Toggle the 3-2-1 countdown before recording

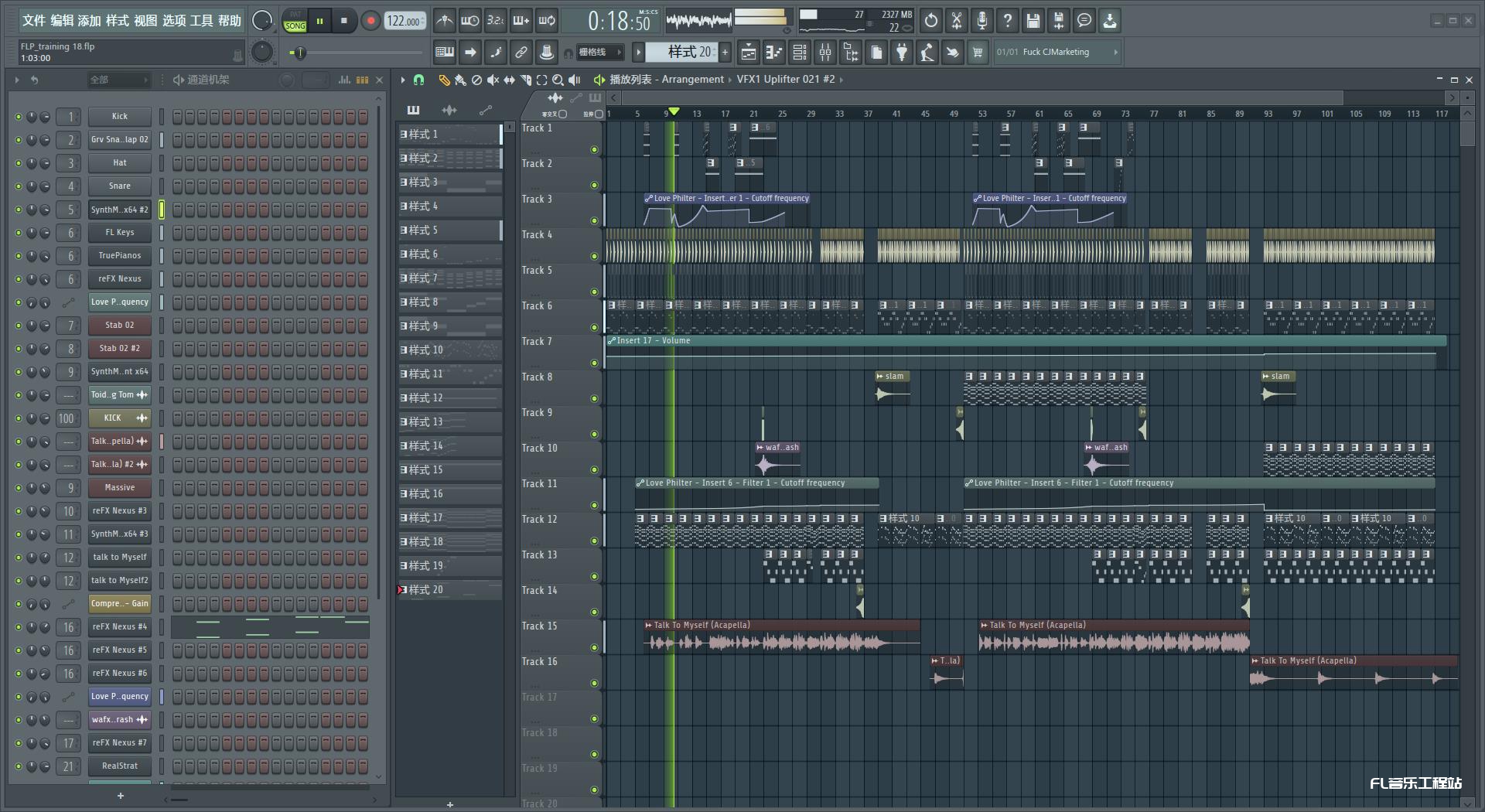495,21
